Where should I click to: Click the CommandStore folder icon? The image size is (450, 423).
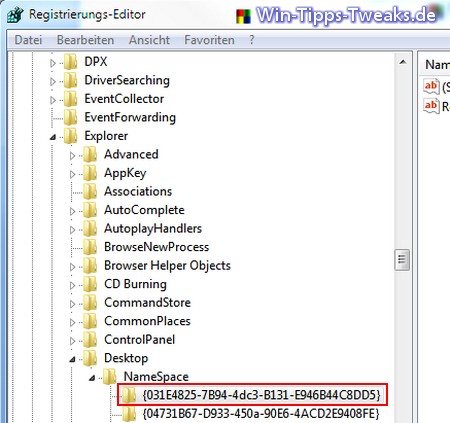click(90, 303)
